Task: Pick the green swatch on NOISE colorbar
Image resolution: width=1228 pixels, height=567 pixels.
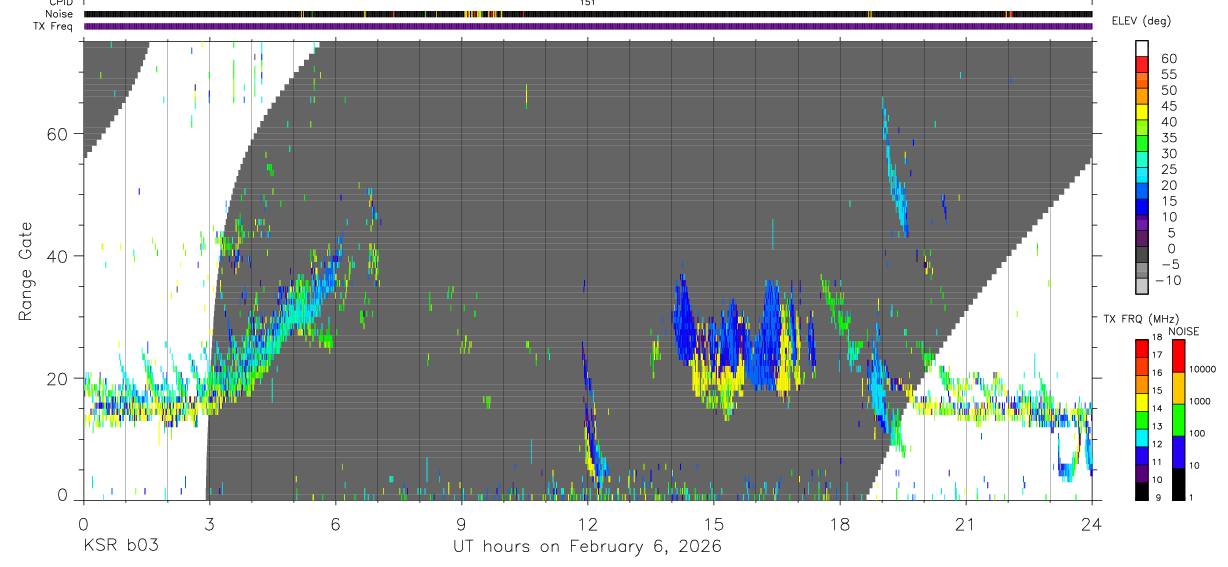Action: pos(1178,418)
